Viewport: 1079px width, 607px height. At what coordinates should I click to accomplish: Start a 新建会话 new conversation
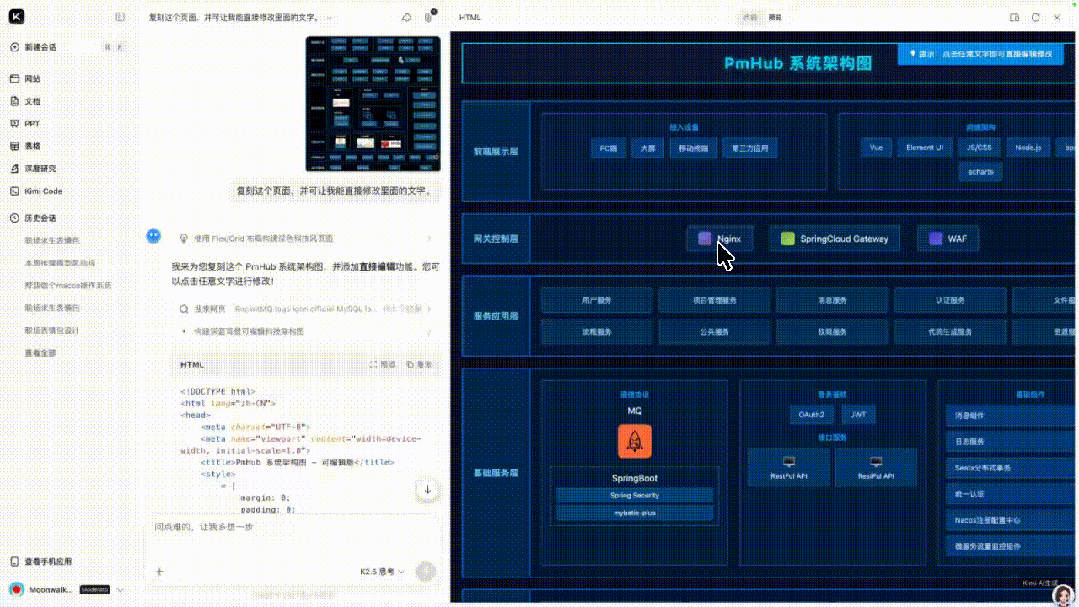tap(40, 45)
